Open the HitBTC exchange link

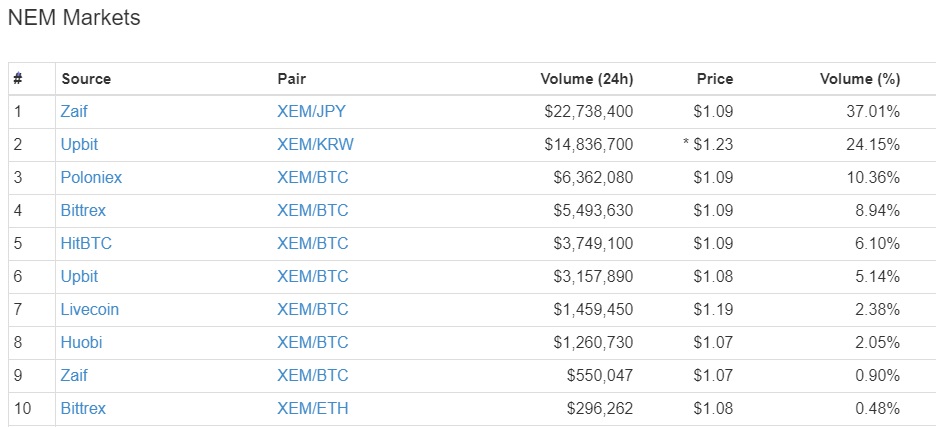(x=86, y=244)
